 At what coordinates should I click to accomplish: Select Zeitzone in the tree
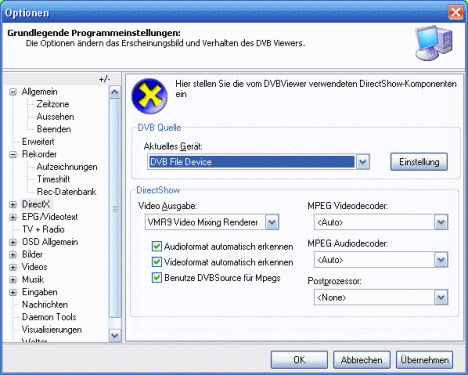tap(53, 104)
